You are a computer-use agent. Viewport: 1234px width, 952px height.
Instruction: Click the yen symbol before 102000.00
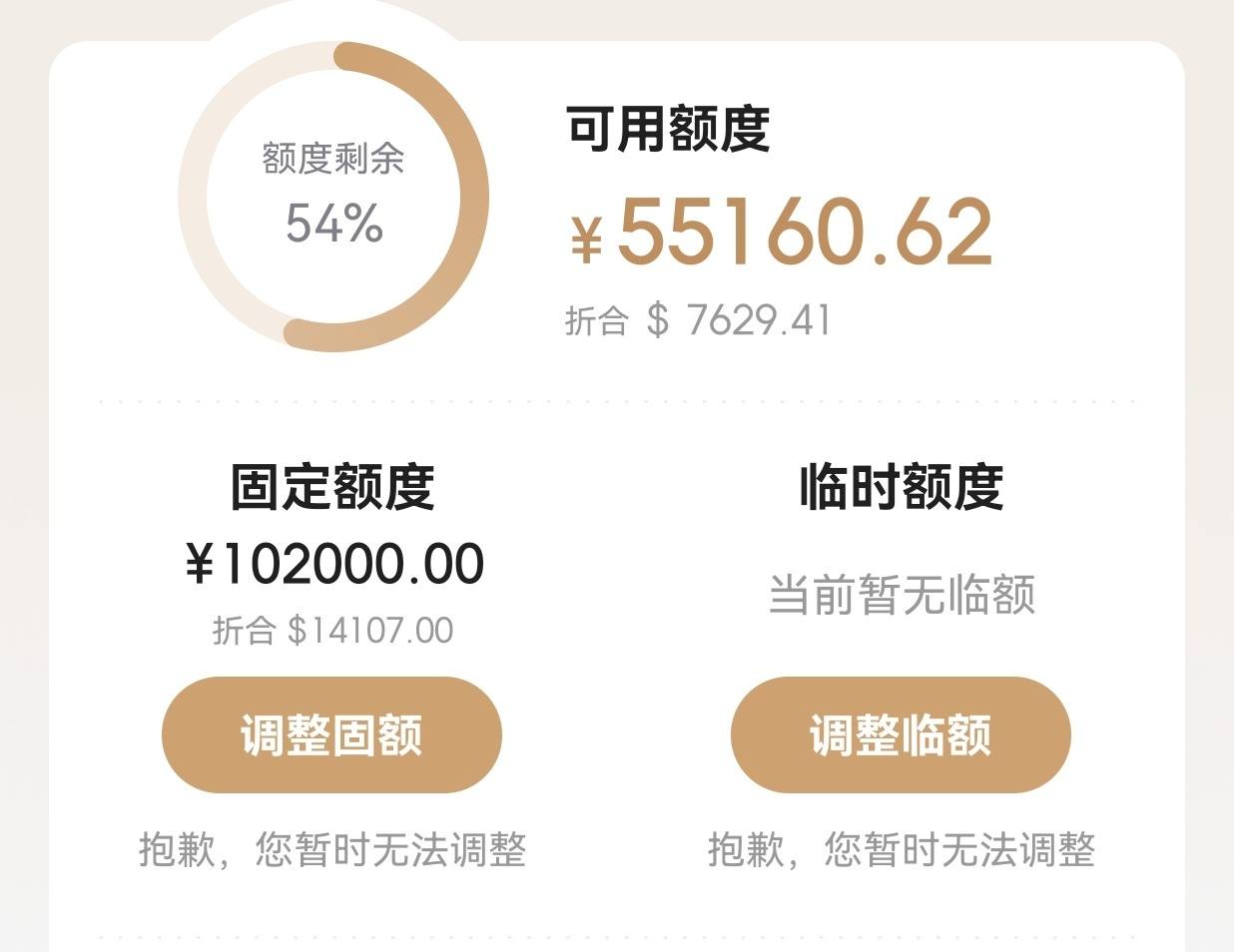pyautogui.click(x=200, y=565)
